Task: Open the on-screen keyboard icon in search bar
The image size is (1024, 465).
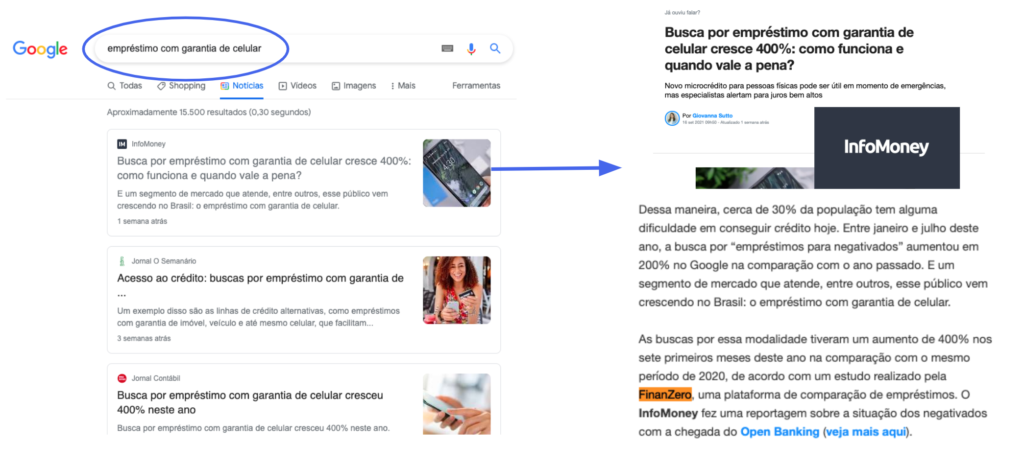Action: pos(447,49)
